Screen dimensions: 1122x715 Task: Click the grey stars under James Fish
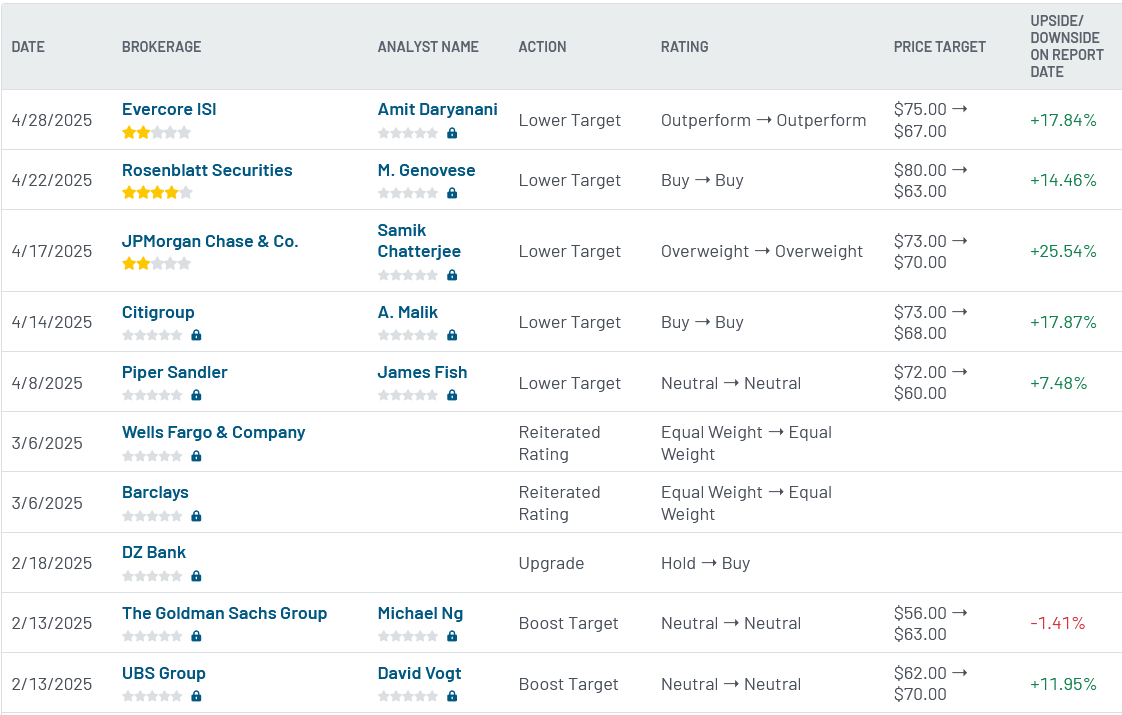[x=408, y=395]
